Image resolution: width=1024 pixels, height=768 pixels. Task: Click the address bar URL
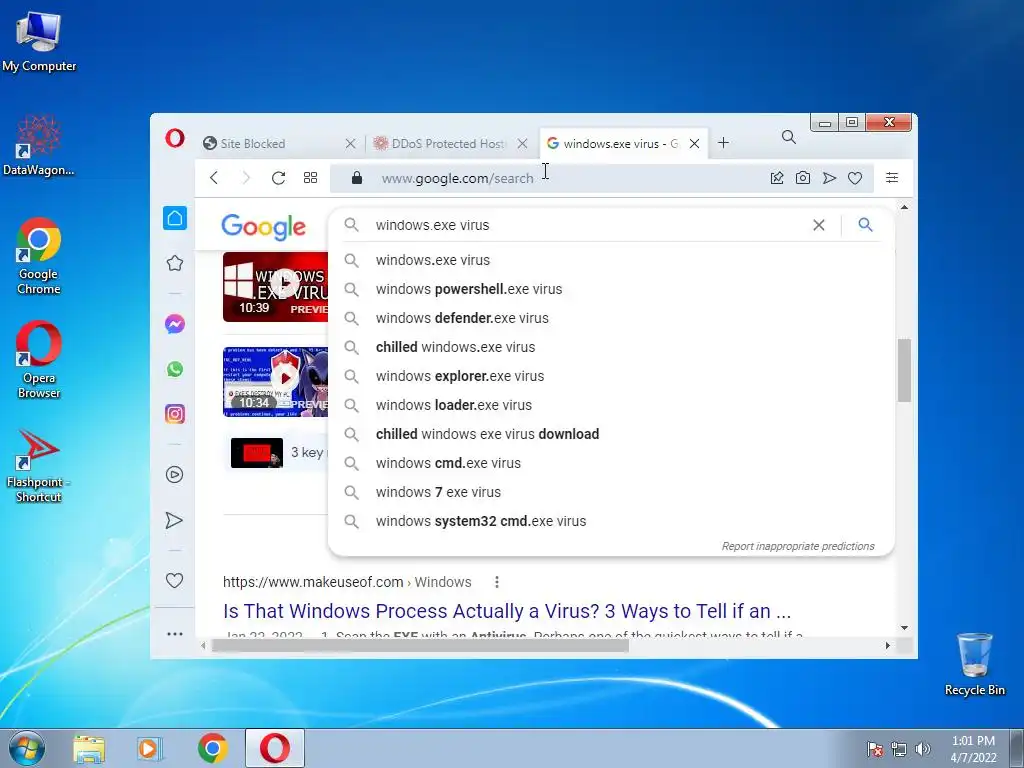point(457,178)
